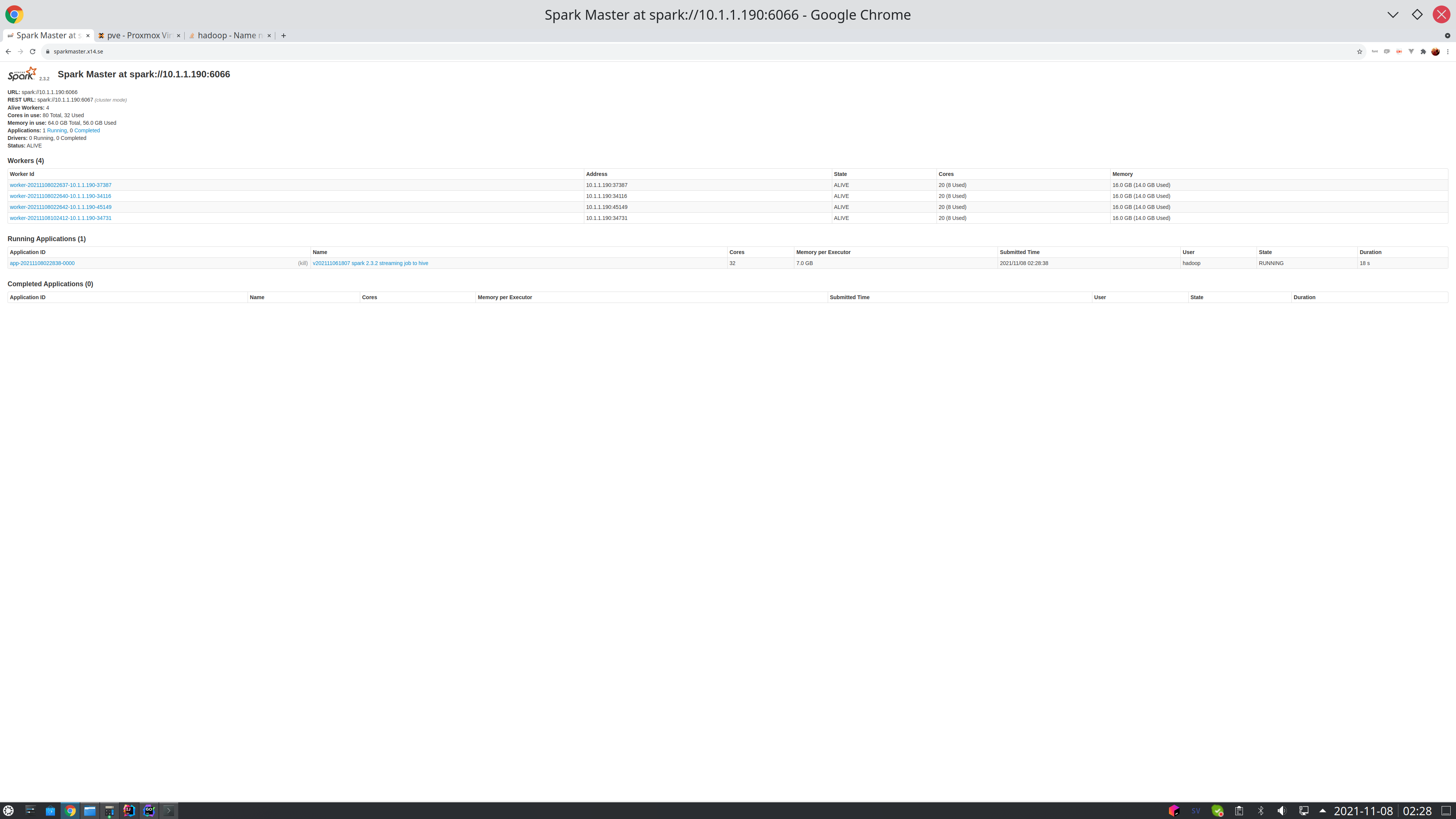
Task: Expand hidden system tray icons arrow
Action: [1323, 811]
